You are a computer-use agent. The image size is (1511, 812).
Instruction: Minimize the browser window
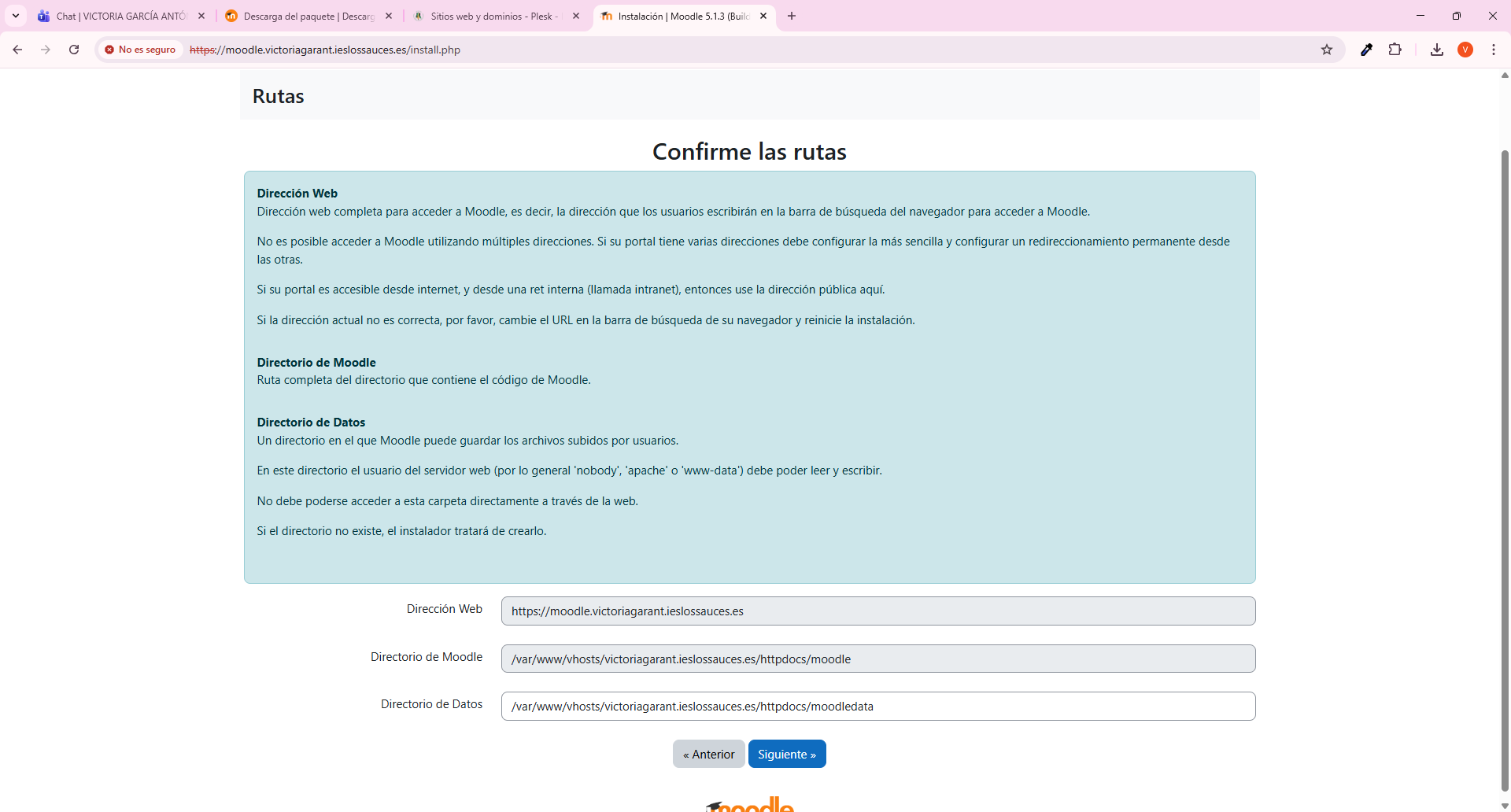1420,16
